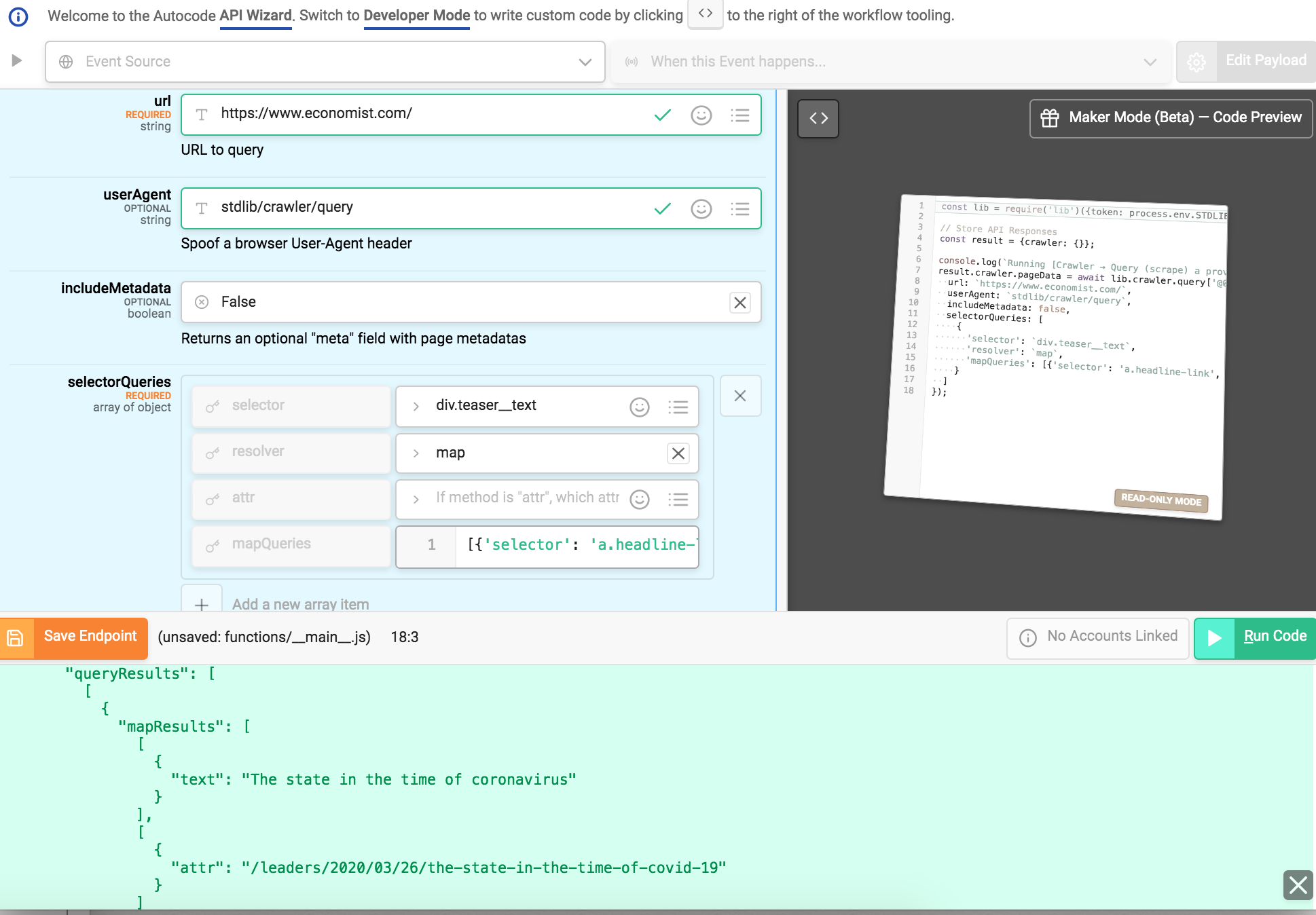
Task: Click the smiley icon in attr field
Action: [x=640, y=500]
